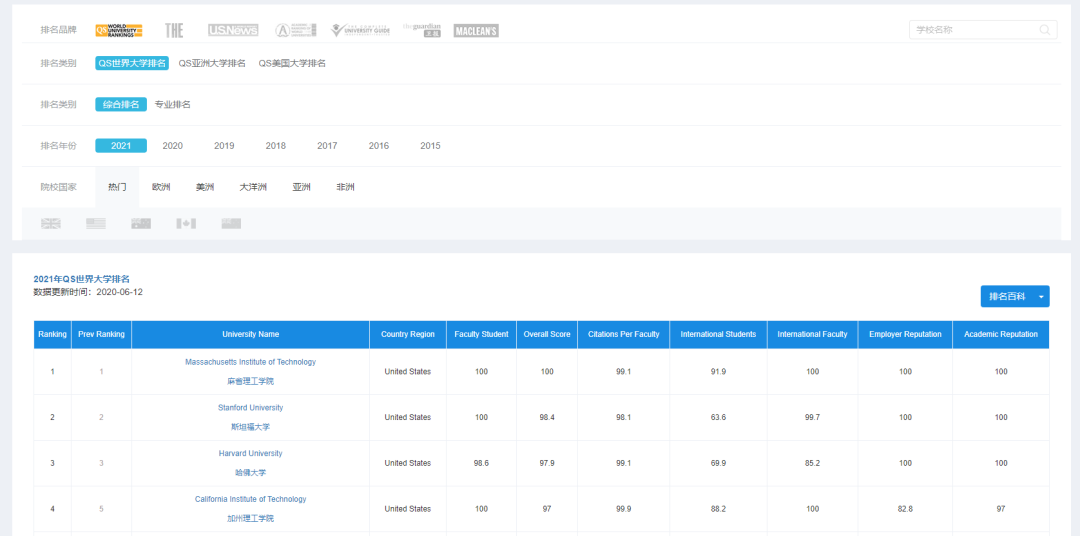The width and height of the screenshot is (1080, 536).
Task: Click the Employer Reputation column header
Action: 906,334
